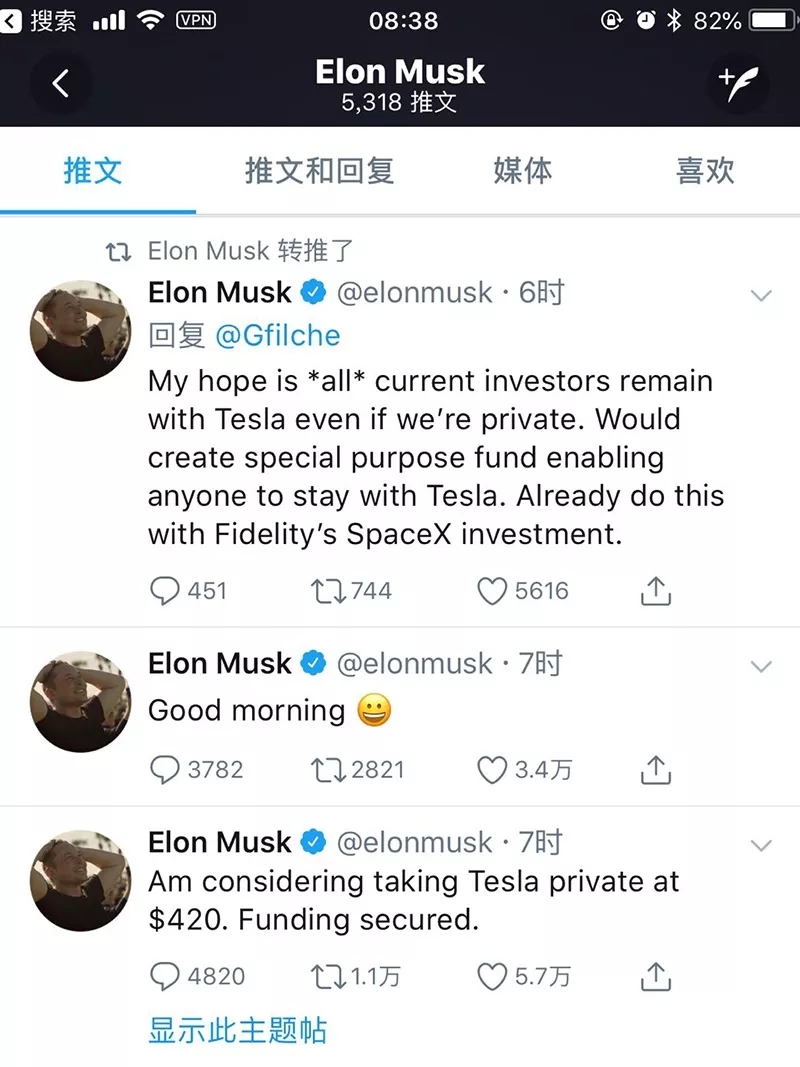Share the Good morning tweet
The height and width of the screenshot is (1067, 800).
pyautogui.click(x=654, y=770)
